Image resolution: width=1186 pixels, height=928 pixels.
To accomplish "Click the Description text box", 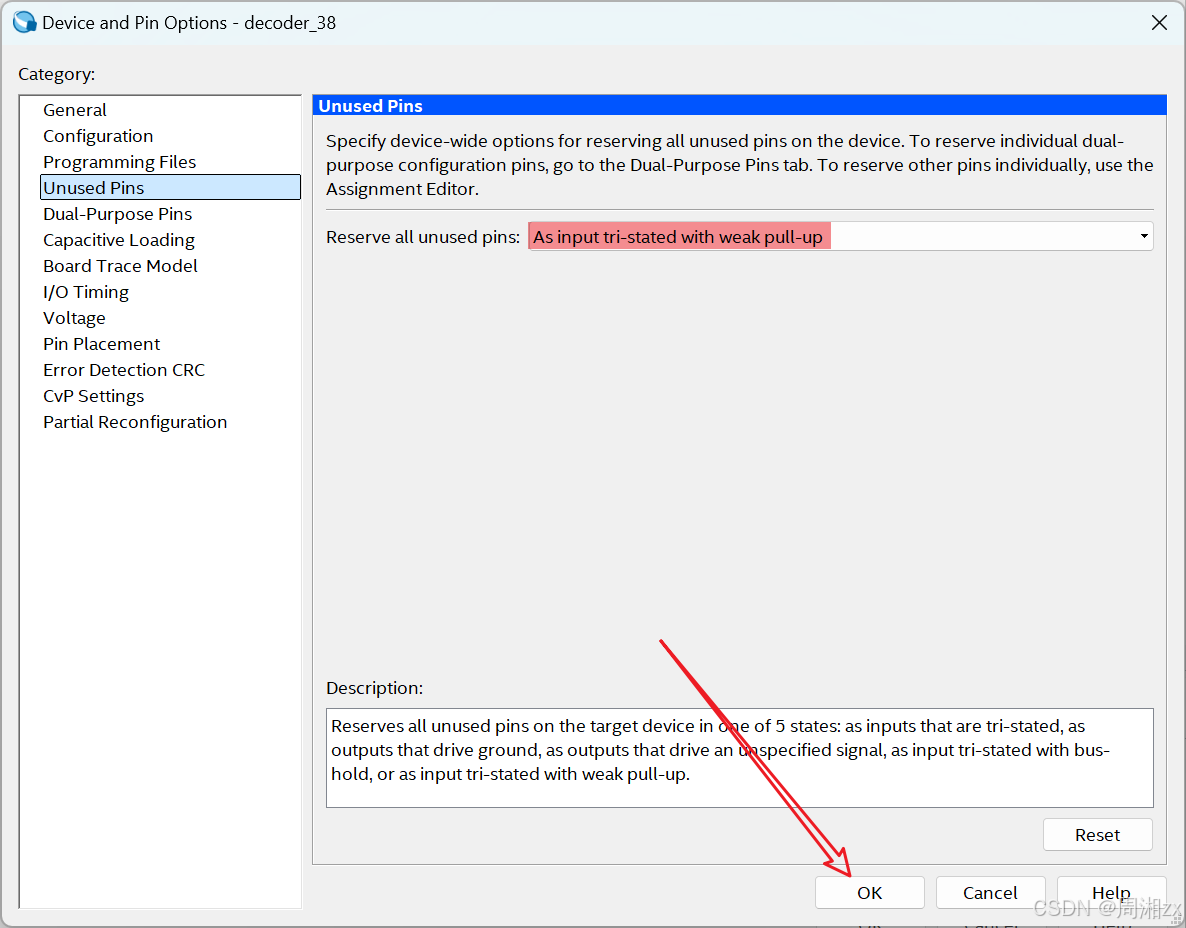I will point(739,758).
